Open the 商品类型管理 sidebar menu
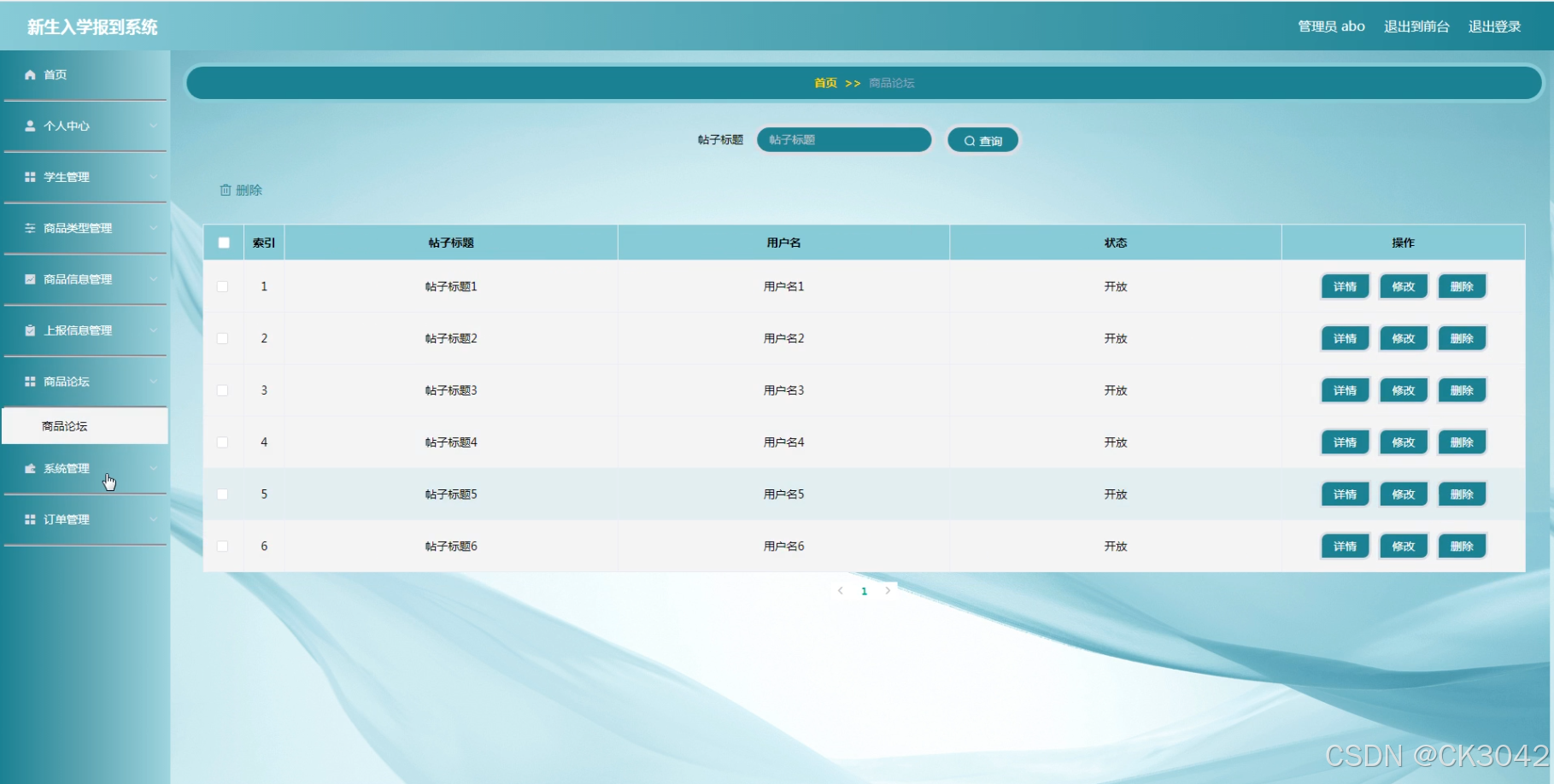 tap(85, 229)
